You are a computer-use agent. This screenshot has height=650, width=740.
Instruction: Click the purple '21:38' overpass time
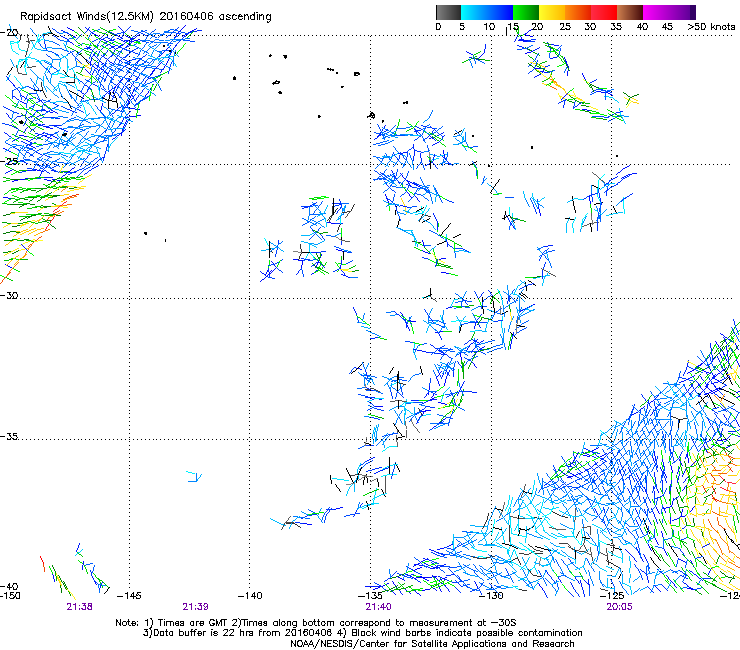pyautogui.click(x=79, y=607)
